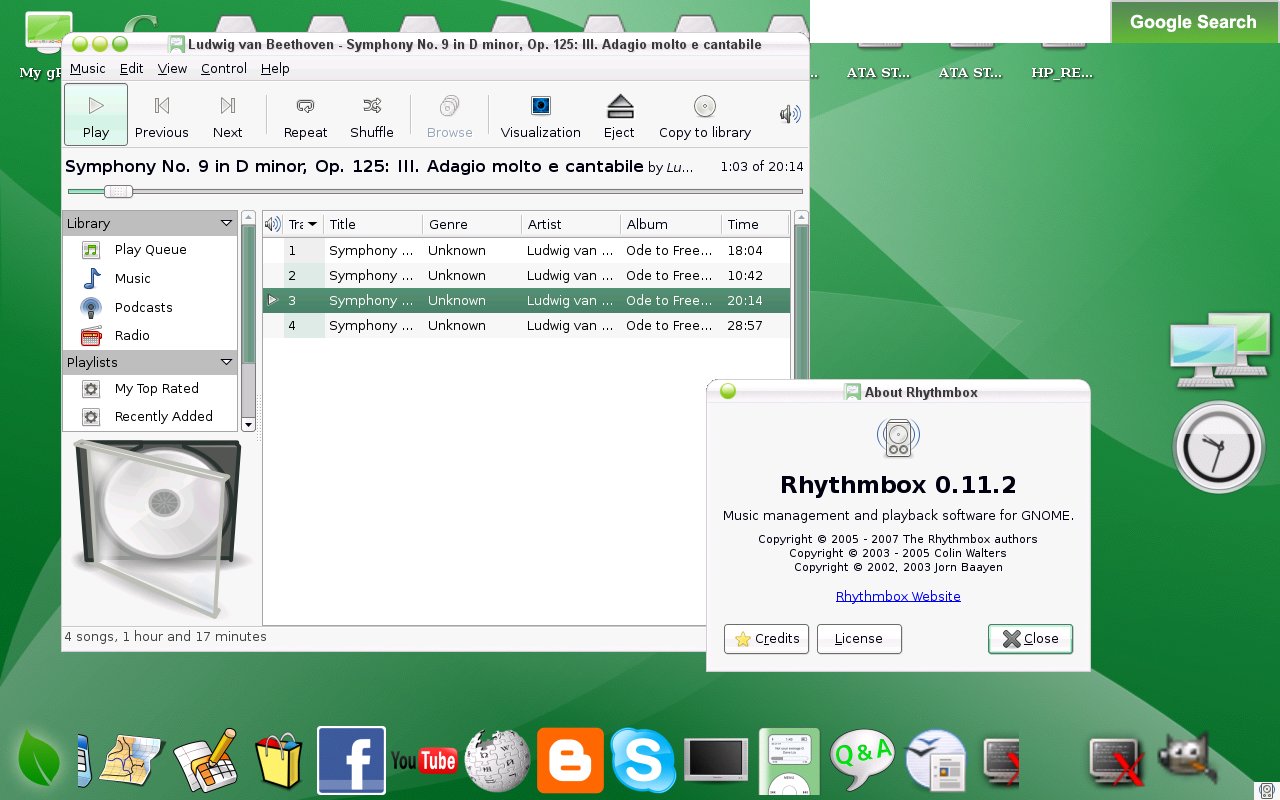This screenshot has height=800, width=1280.
Task: Select track 4 lasting 28:57
Action: click(x=527, y=325)
